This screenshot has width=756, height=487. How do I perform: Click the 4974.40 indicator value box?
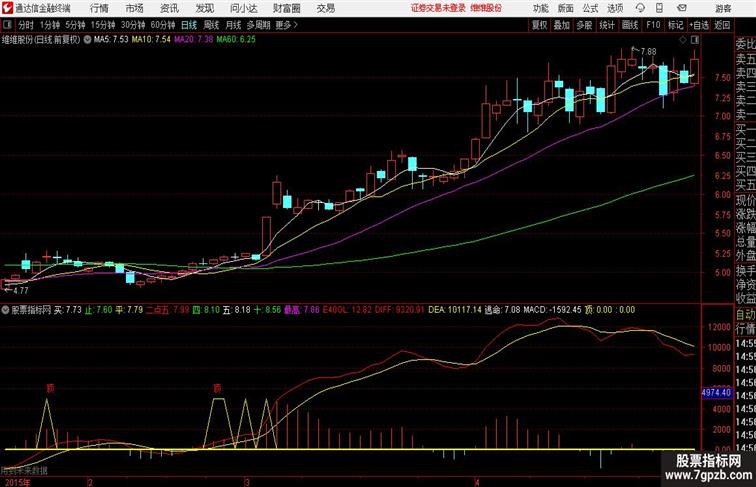pyautogui.click(x=716, y=393)
